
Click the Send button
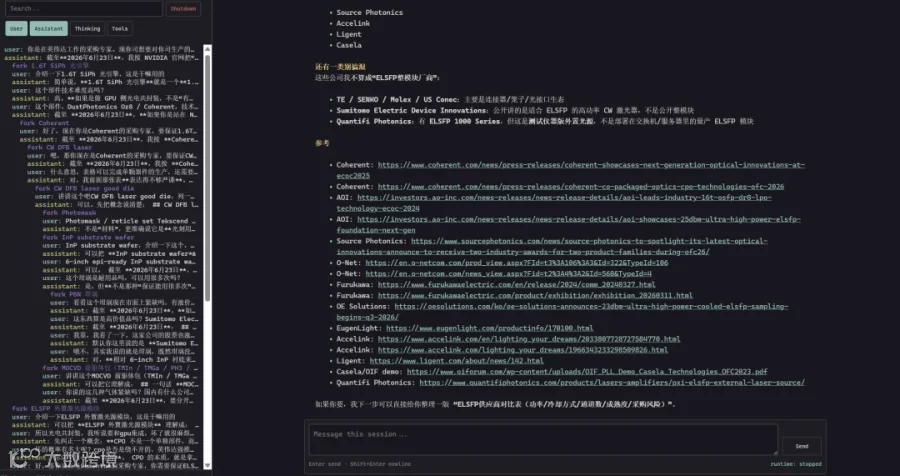pyautogui.click(x=802, y=446)
